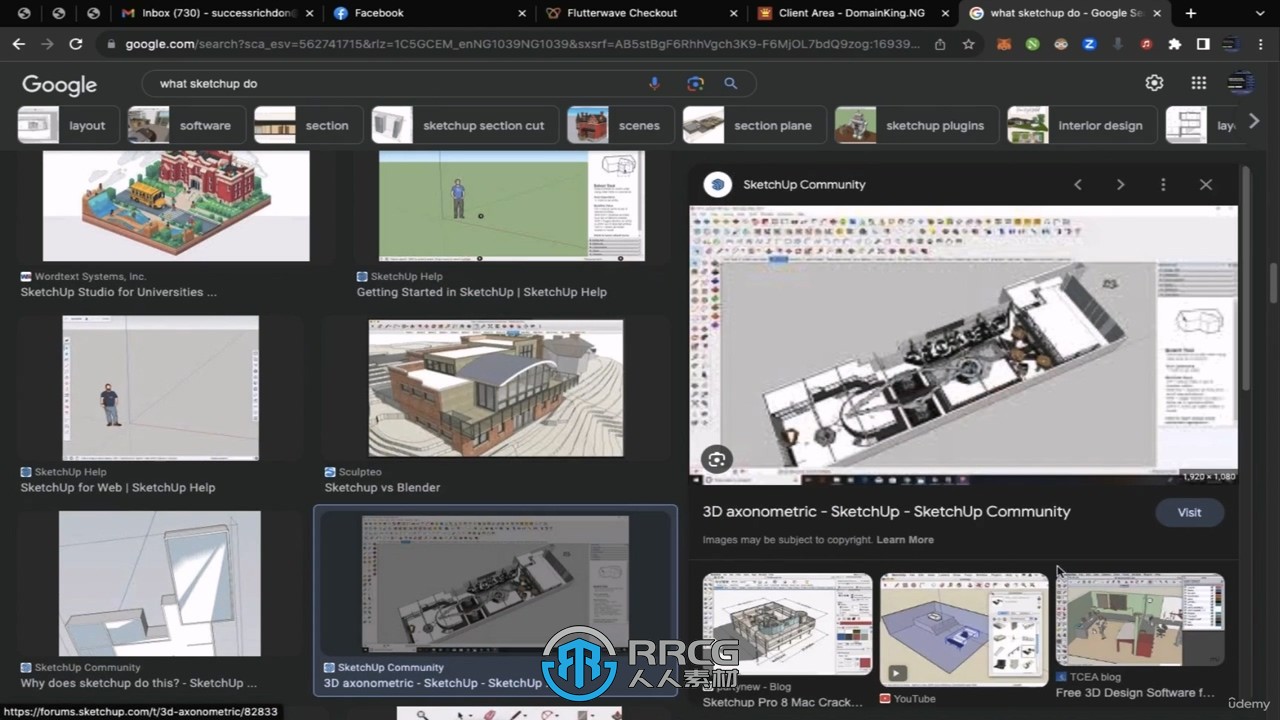1280x720 pixels.
Task: Click the browser forward arrow
Action: [47, 44]
